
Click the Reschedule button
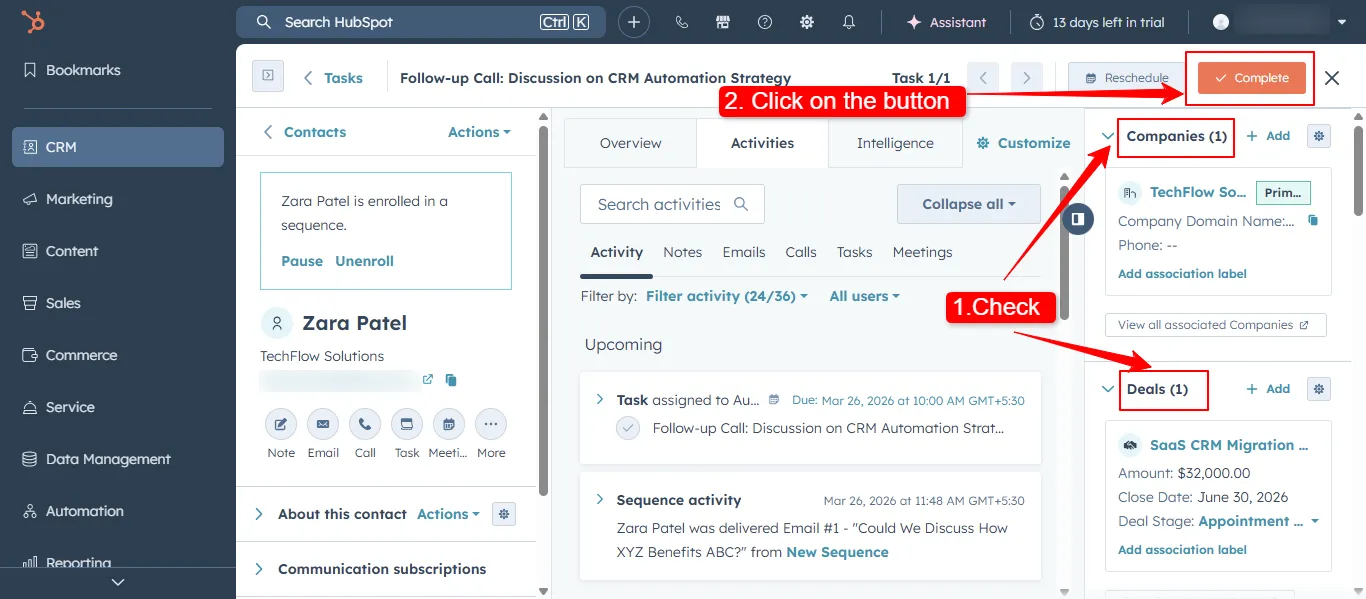[x=1126, y=78]
